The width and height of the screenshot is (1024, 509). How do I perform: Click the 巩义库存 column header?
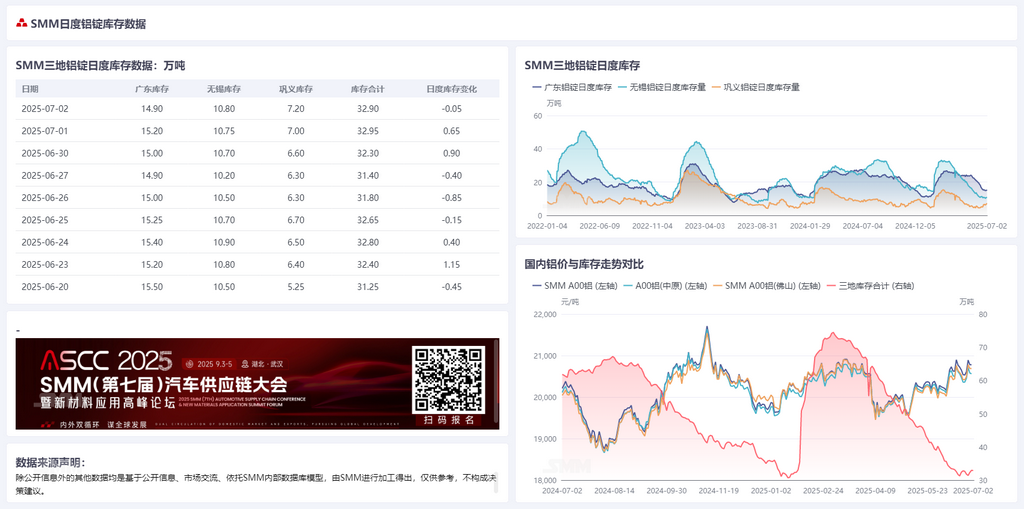296,89
